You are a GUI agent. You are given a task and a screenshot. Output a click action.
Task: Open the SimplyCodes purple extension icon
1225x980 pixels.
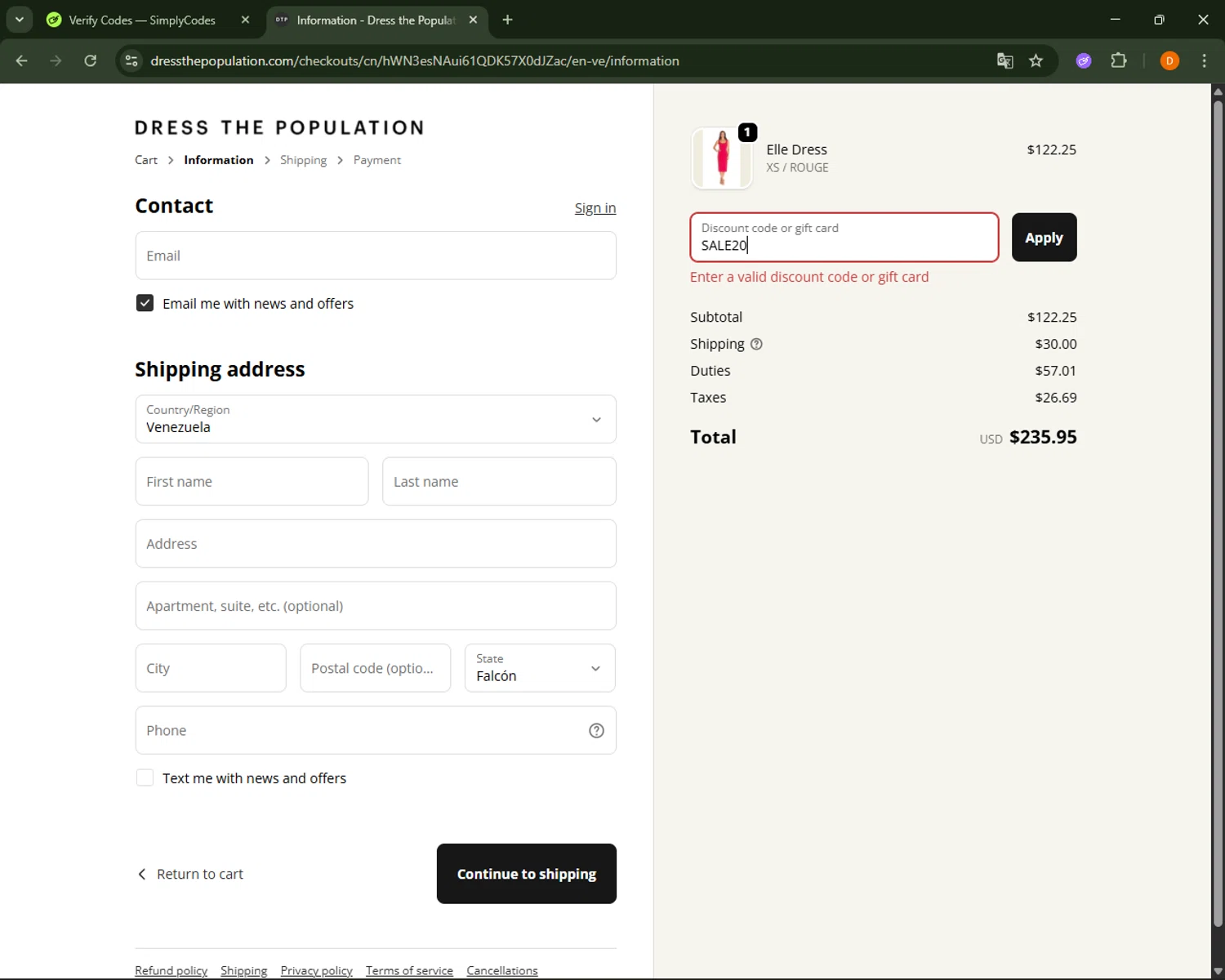pyautogui.click(x=1084, y=60)
